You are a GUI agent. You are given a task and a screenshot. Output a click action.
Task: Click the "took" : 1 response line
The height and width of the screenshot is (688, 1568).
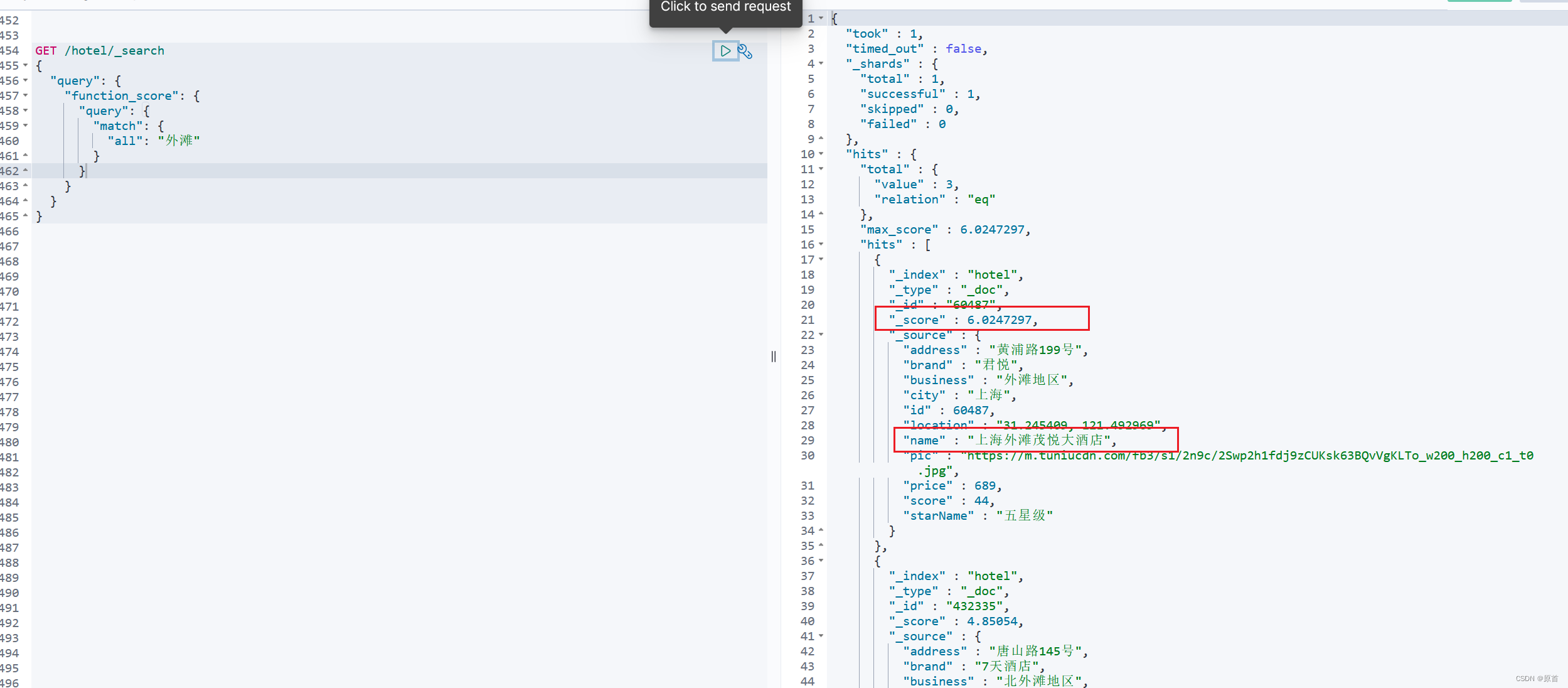884,34
